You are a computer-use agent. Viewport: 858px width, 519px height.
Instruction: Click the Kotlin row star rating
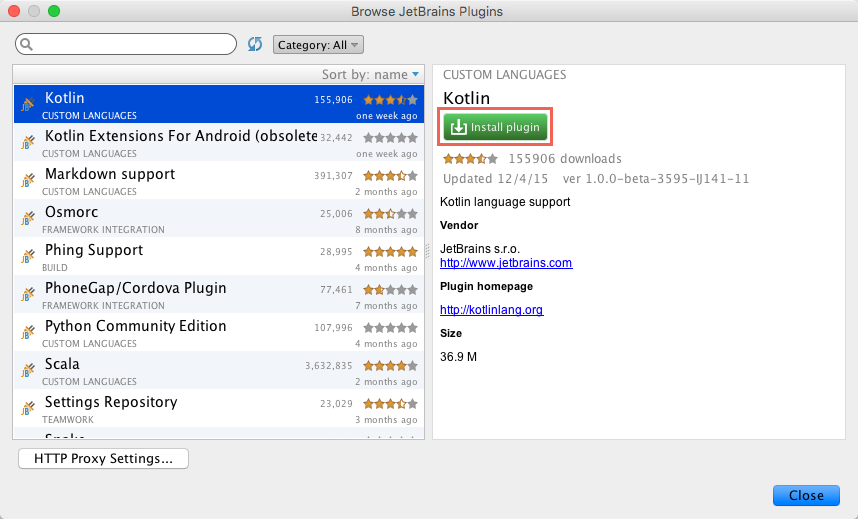click(390, 100)
